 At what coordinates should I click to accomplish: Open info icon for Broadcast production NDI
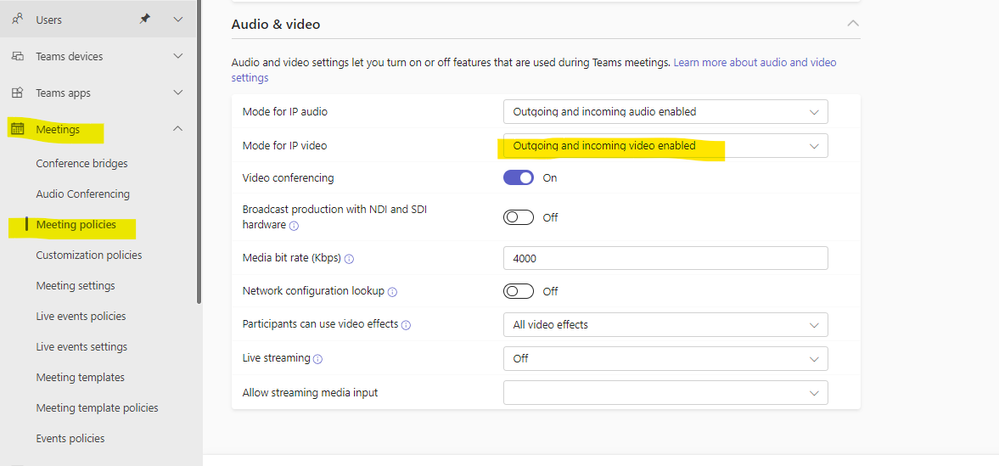[294, 226]
